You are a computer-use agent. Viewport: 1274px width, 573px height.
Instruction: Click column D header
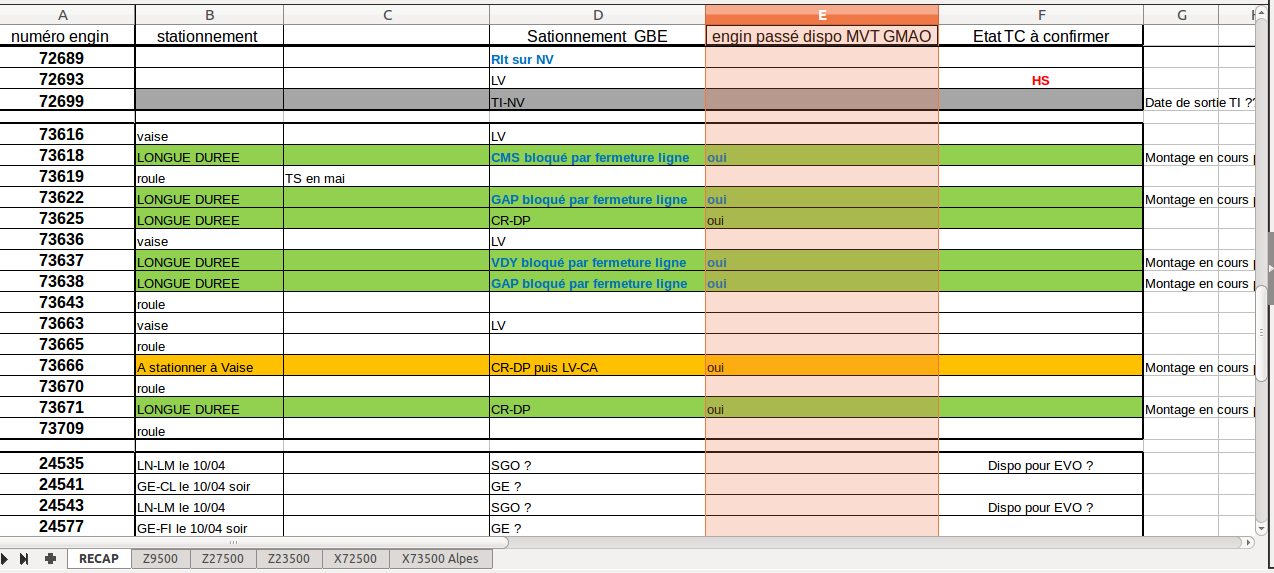(x=597, y=15)
